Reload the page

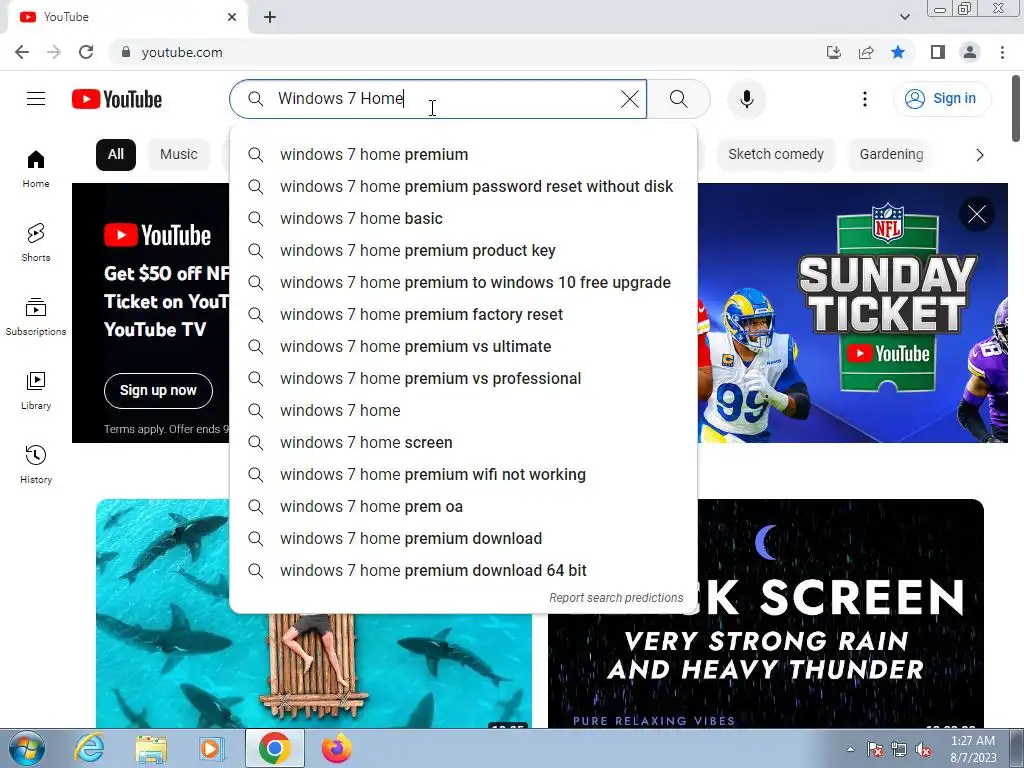tap(86, 52)
